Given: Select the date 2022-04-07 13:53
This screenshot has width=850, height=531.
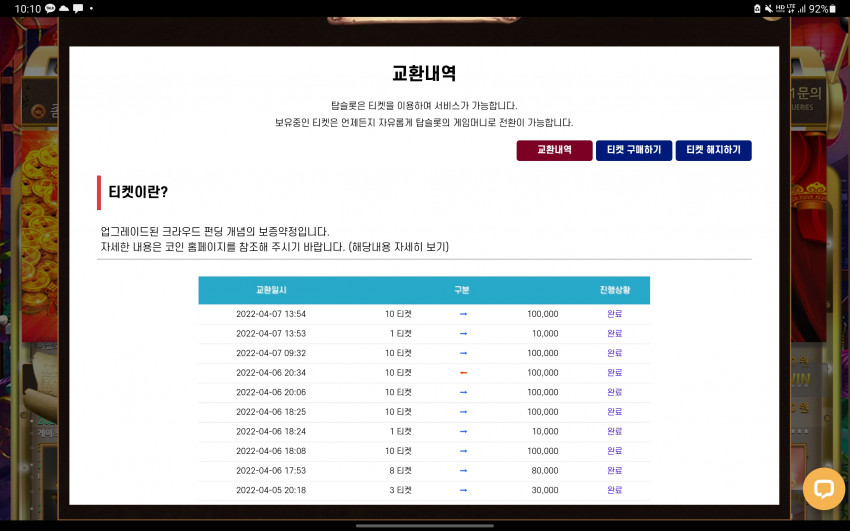Looking at the screenshot, I should [271, 333].
